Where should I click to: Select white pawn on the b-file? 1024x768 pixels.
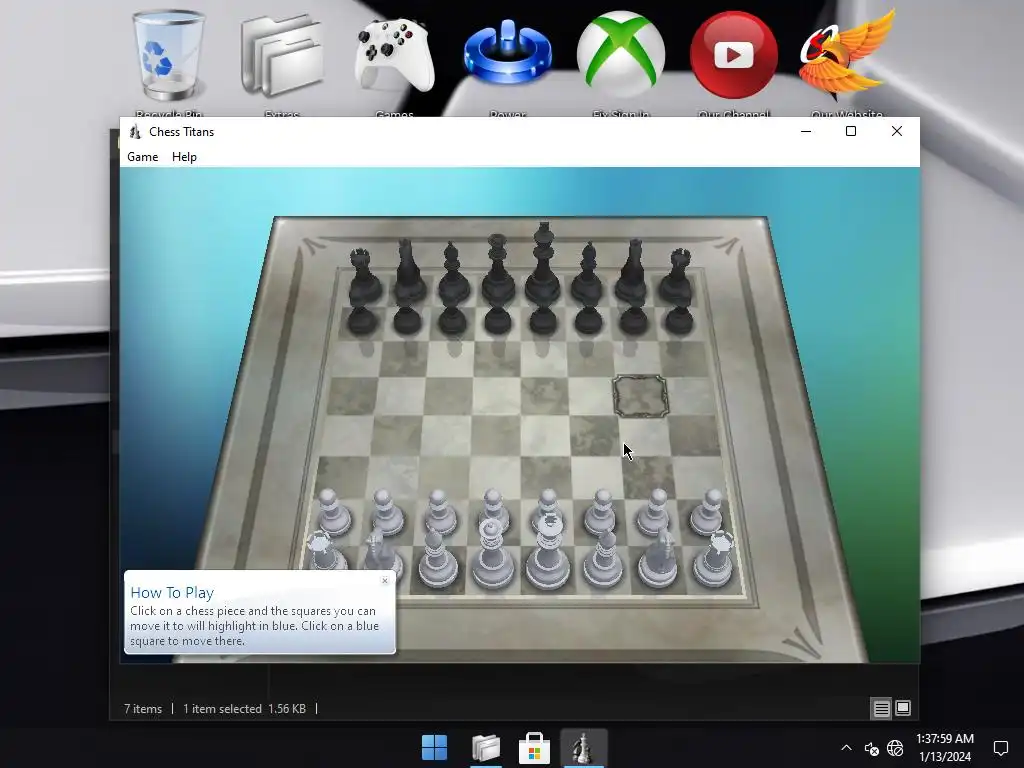coord(387,513)
